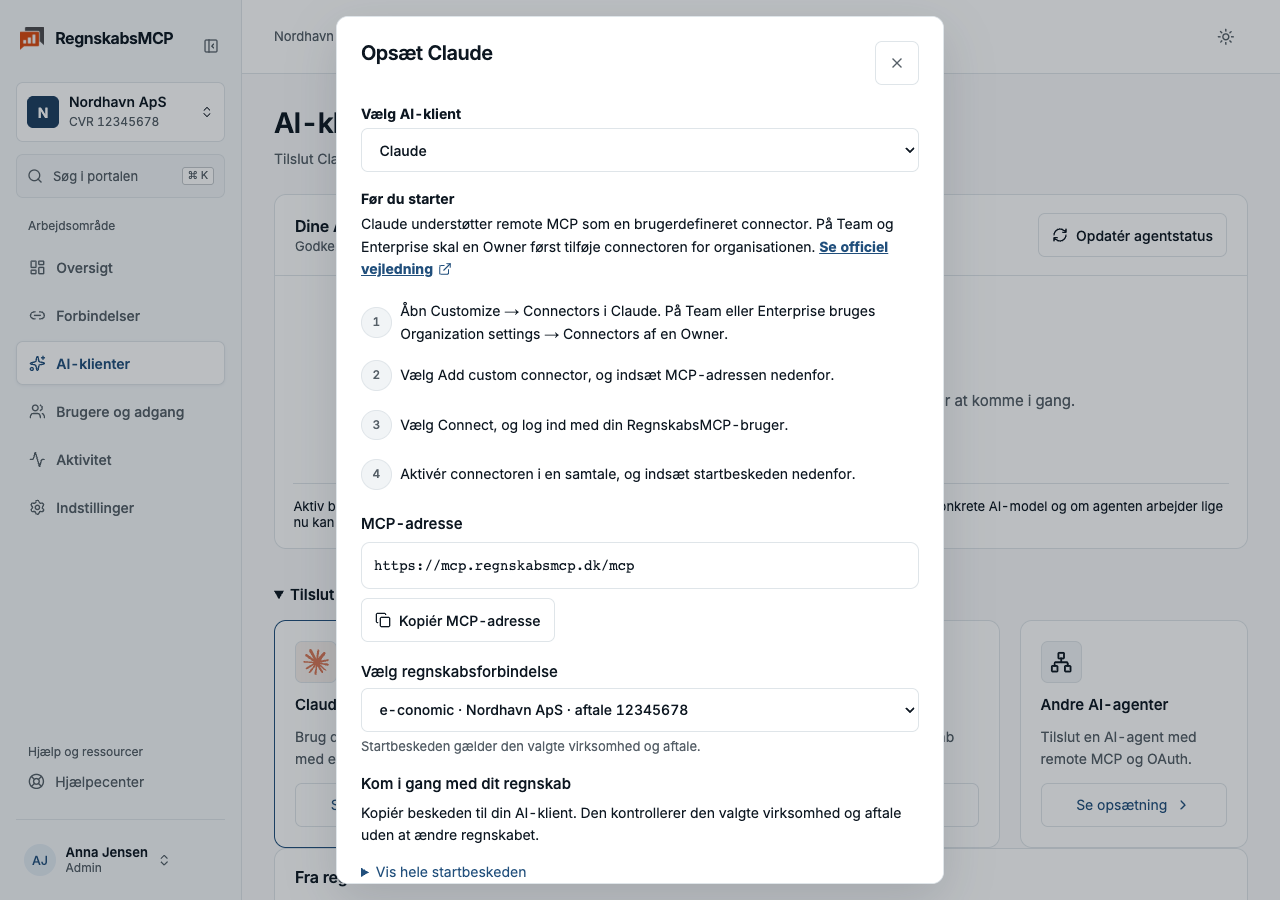The height and width of the screenshot is (900, 1280).
Task: Click the external link icon after vejledning
Action: pos(445,269)
